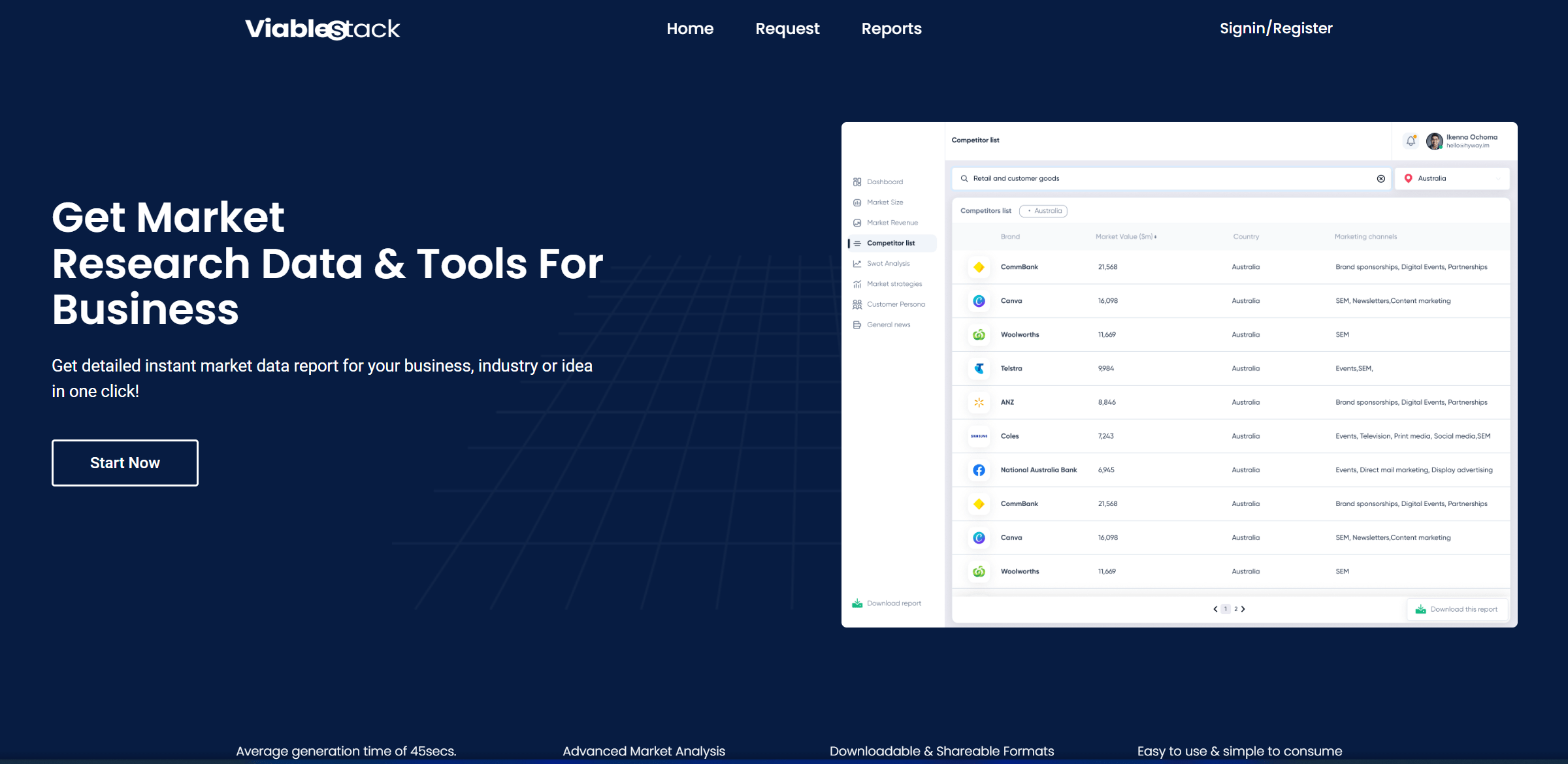
Task: Click National Australia Bank brand name
Action: (x=1039, y=470)
